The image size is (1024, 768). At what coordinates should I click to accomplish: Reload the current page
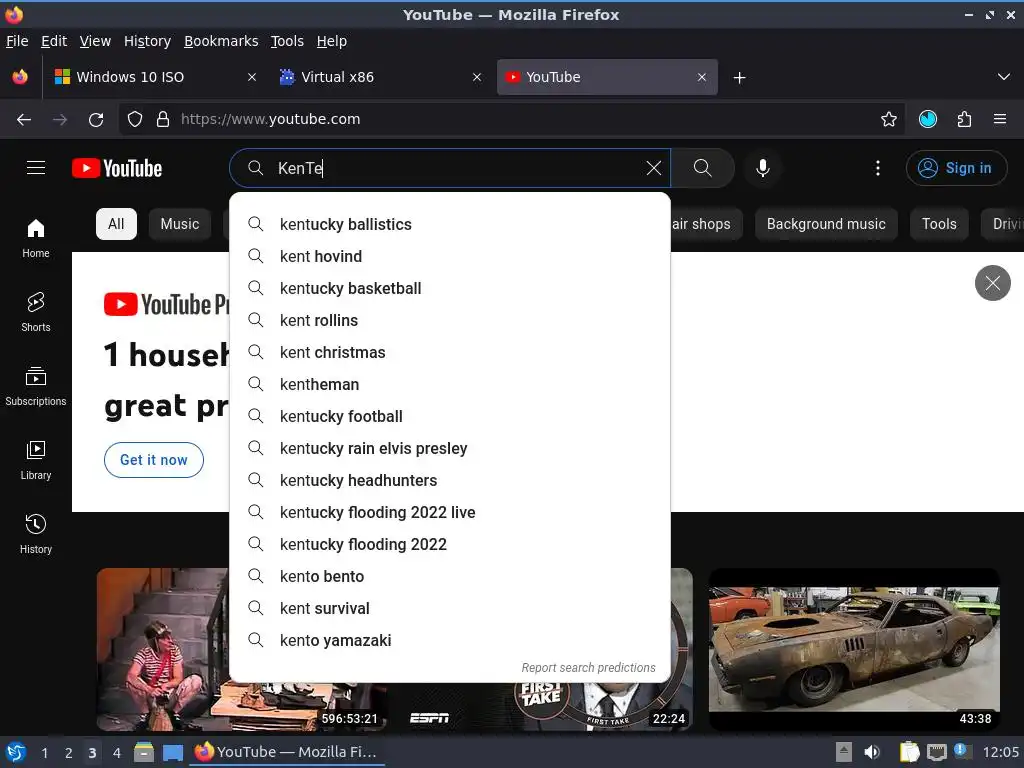(96, 120)
